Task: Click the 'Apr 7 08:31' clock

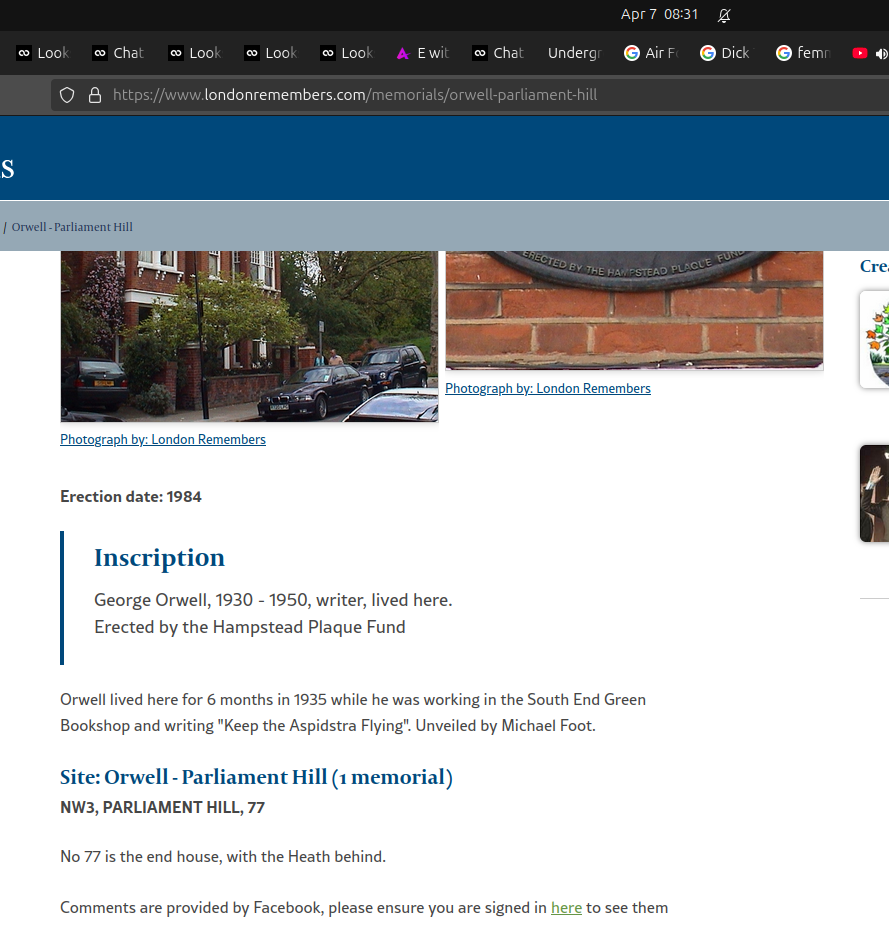Action: [659, 15]
